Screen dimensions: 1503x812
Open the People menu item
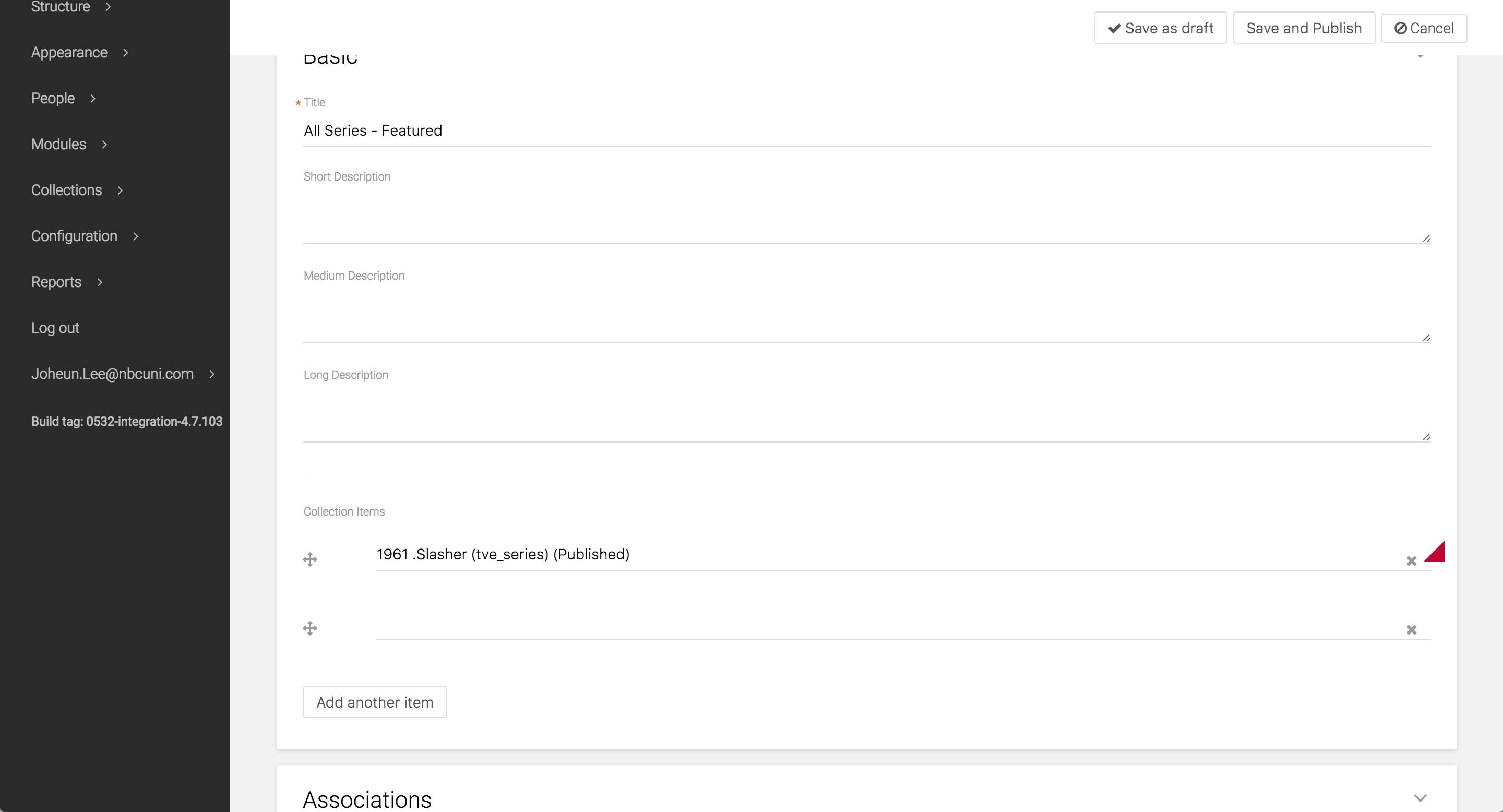click(53, 99)
